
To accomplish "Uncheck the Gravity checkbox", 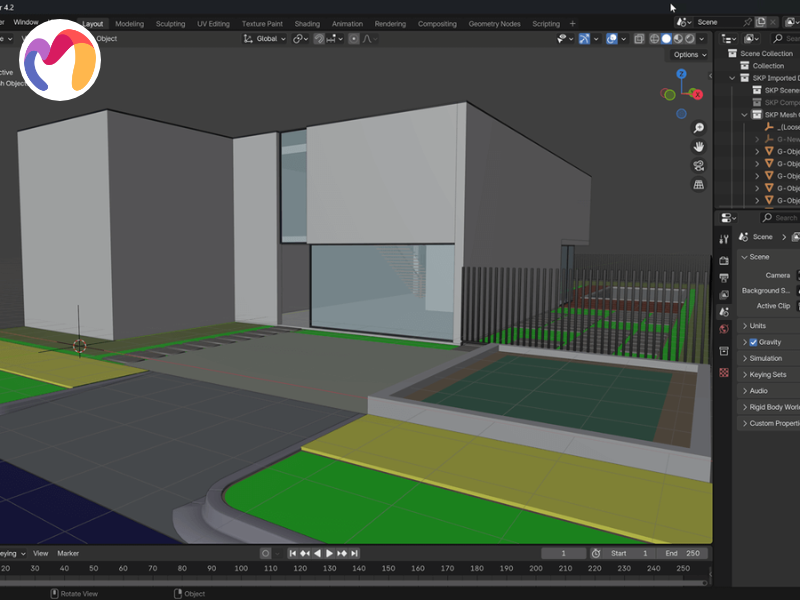I will pos(753,342).
